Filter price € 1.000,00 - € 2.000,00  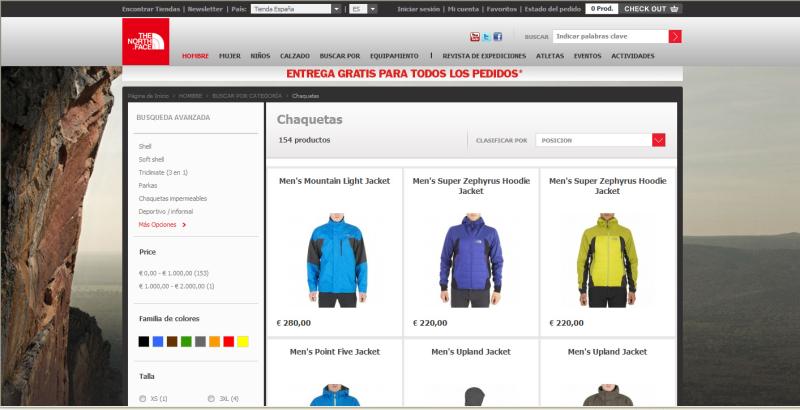point(177,287)
